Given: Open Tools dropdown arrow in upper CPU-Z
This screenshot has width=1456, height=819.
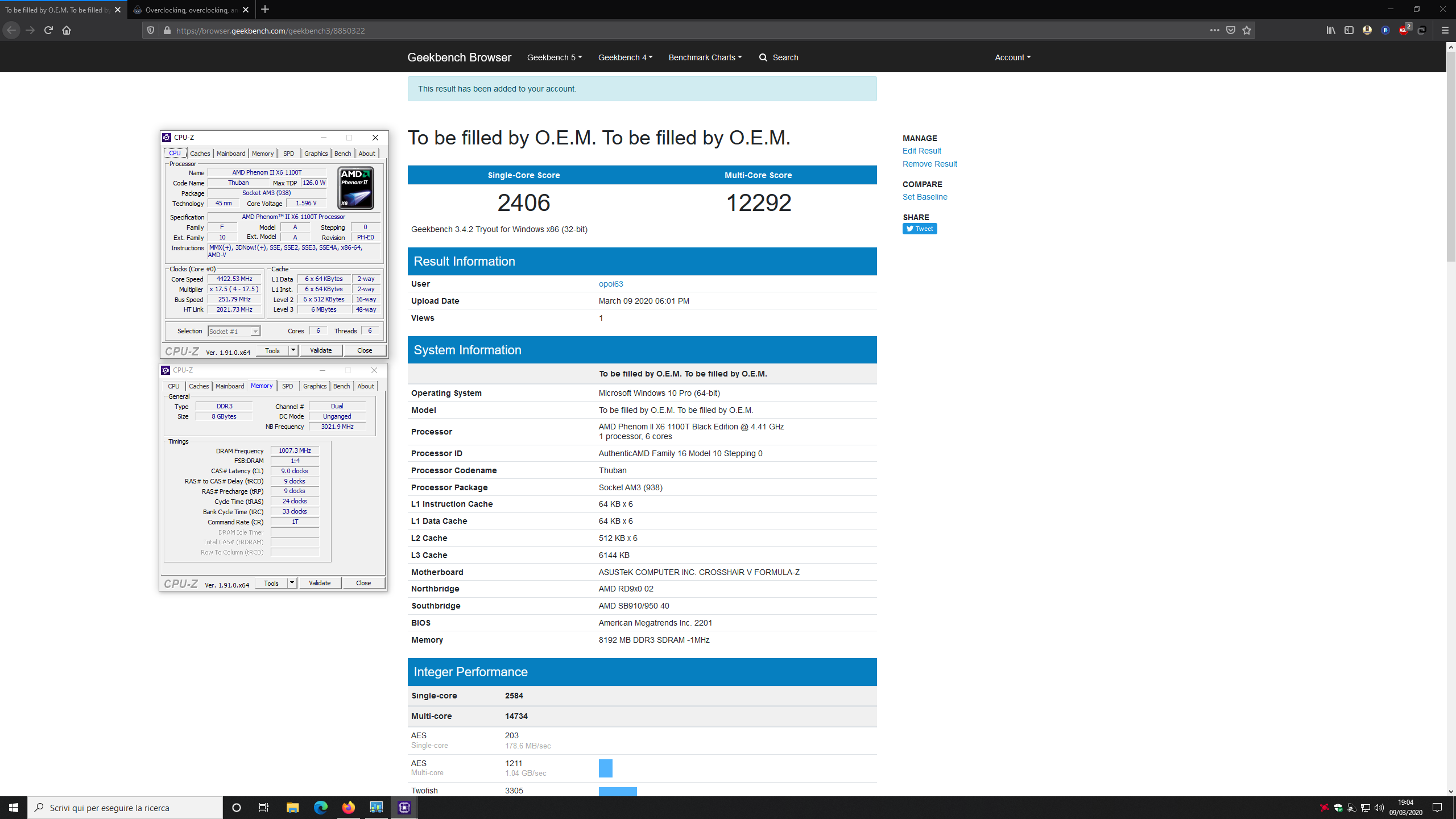Looking at the screenshot, I should click(x=293, y=350).
